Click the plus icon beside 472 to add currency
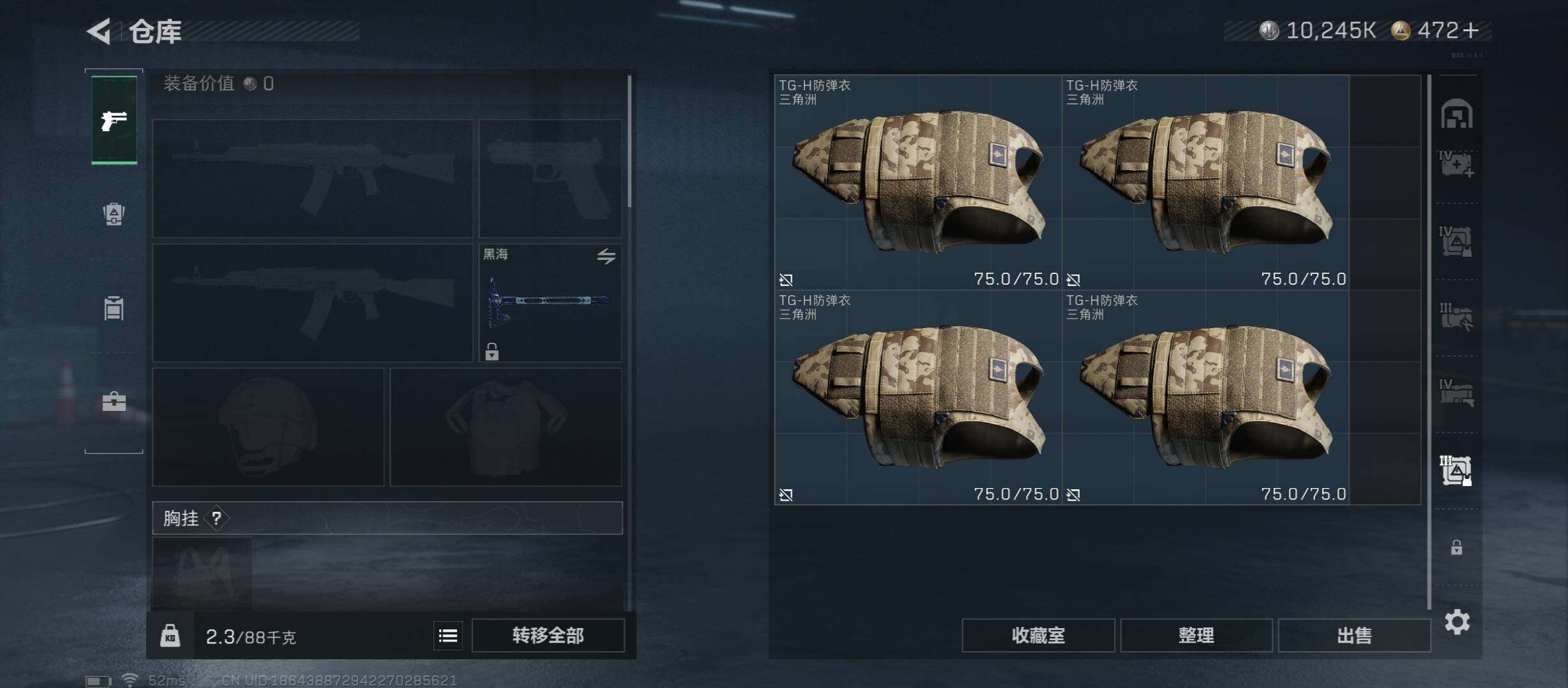 1470,31
